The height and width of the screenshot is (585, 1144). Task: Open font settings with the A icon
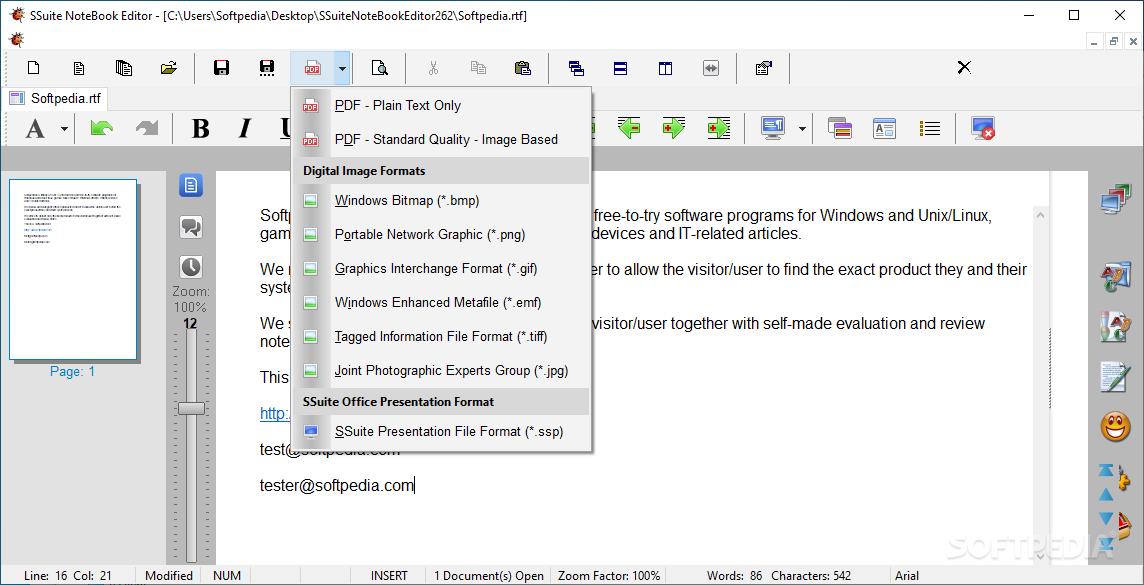click(35, 129)
